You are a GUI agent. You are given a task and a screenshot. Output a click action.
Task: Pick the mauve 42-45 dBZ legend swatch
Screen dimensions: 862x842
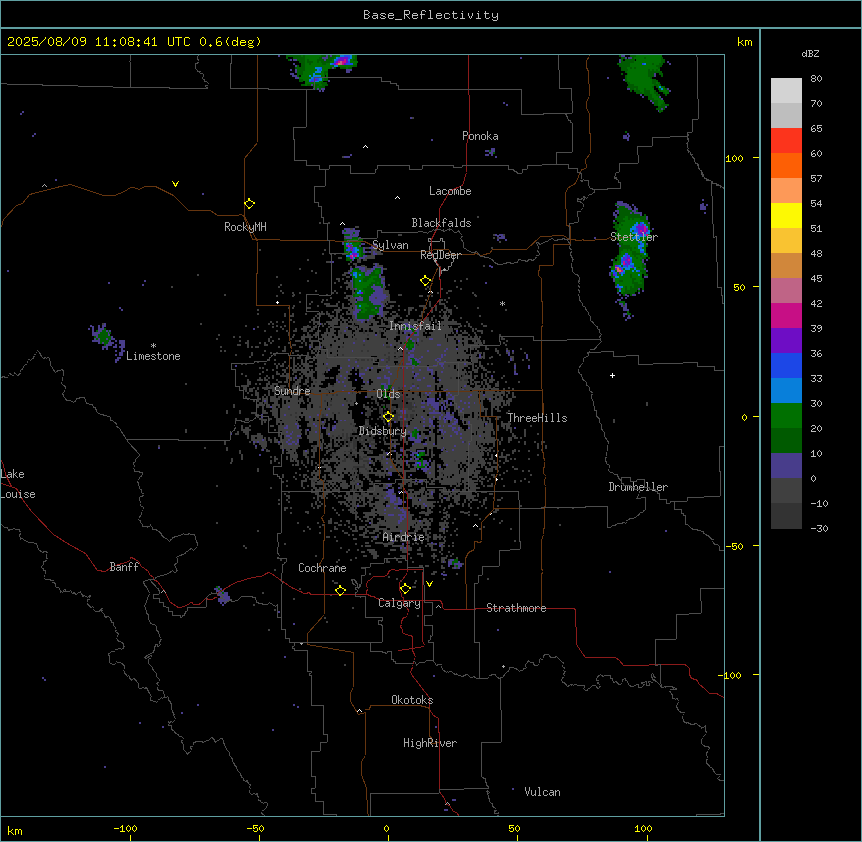click(786, 290)
